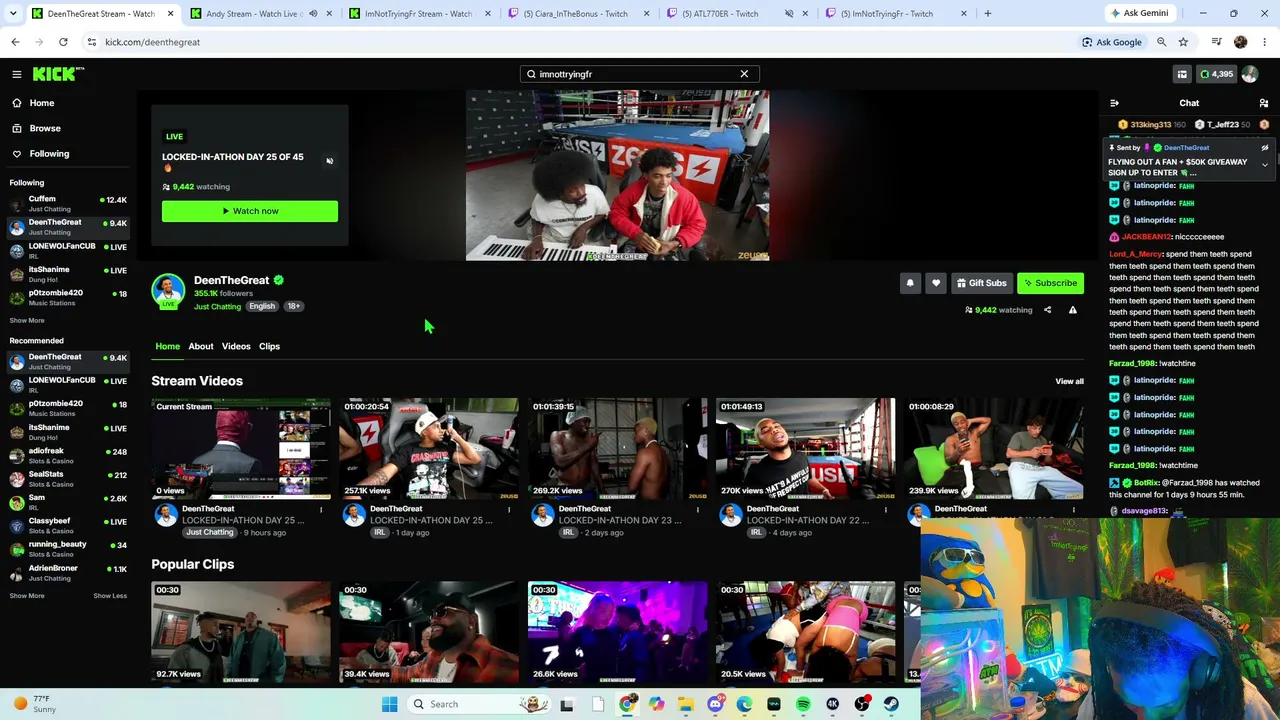Unmute the ATL770ER Twitch tab
Image resolution: width=1280 pixels, height=720 pixels.
[789, 14]
